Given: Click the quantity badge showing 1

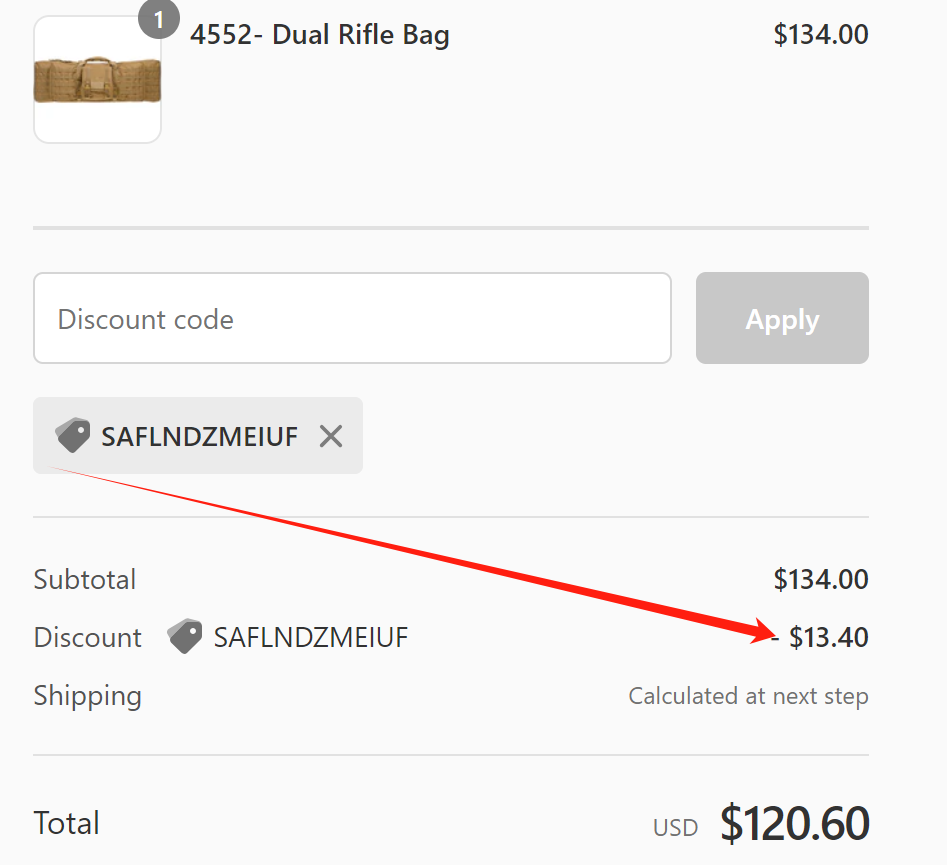Looking at the screenshot, I should pyautogui.click(x=158, y=19).
